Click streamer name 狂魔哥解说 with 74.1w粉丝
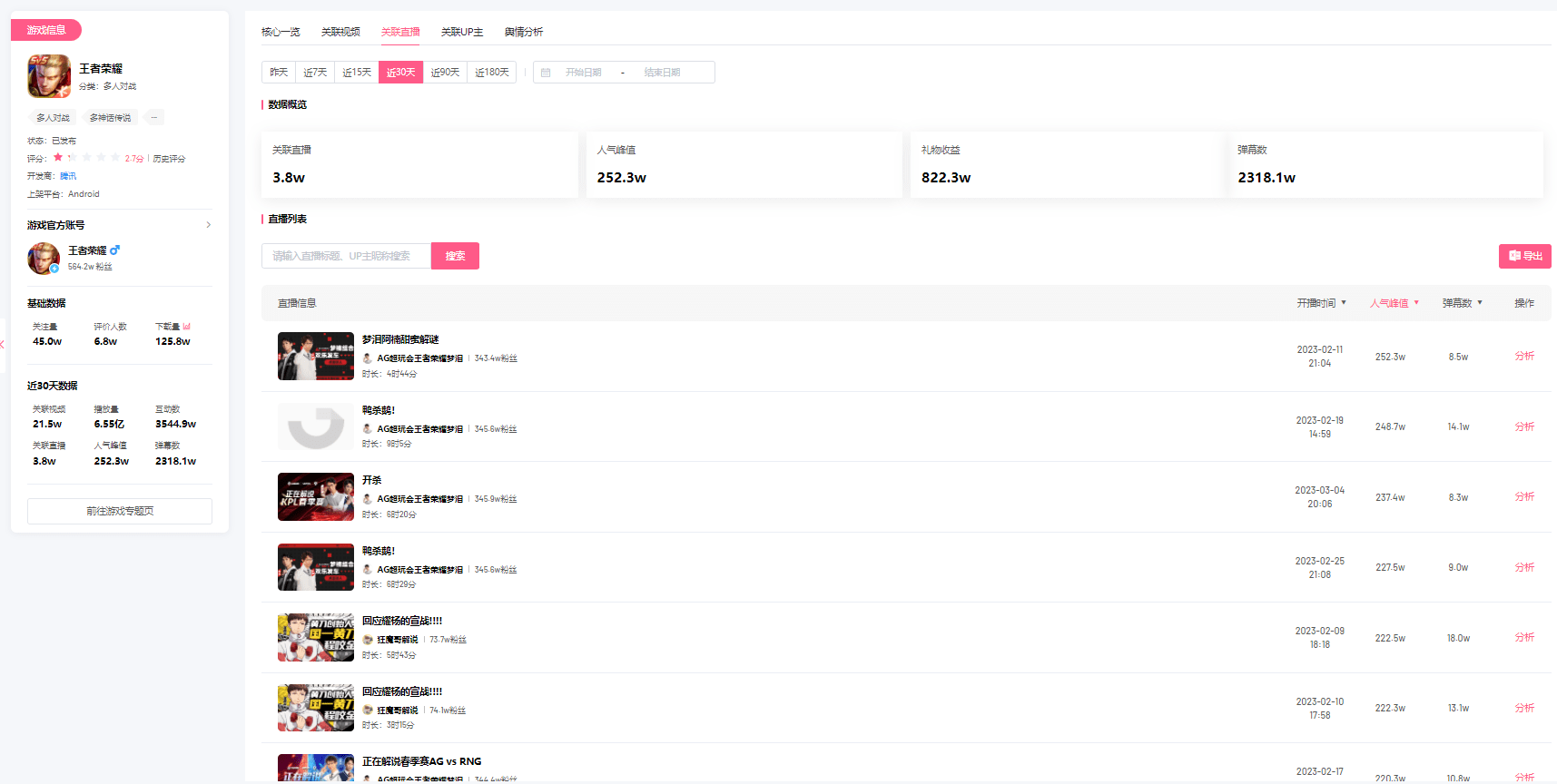Image resolution: width=1557 pixels, height=784 pixels. (398, 710)
